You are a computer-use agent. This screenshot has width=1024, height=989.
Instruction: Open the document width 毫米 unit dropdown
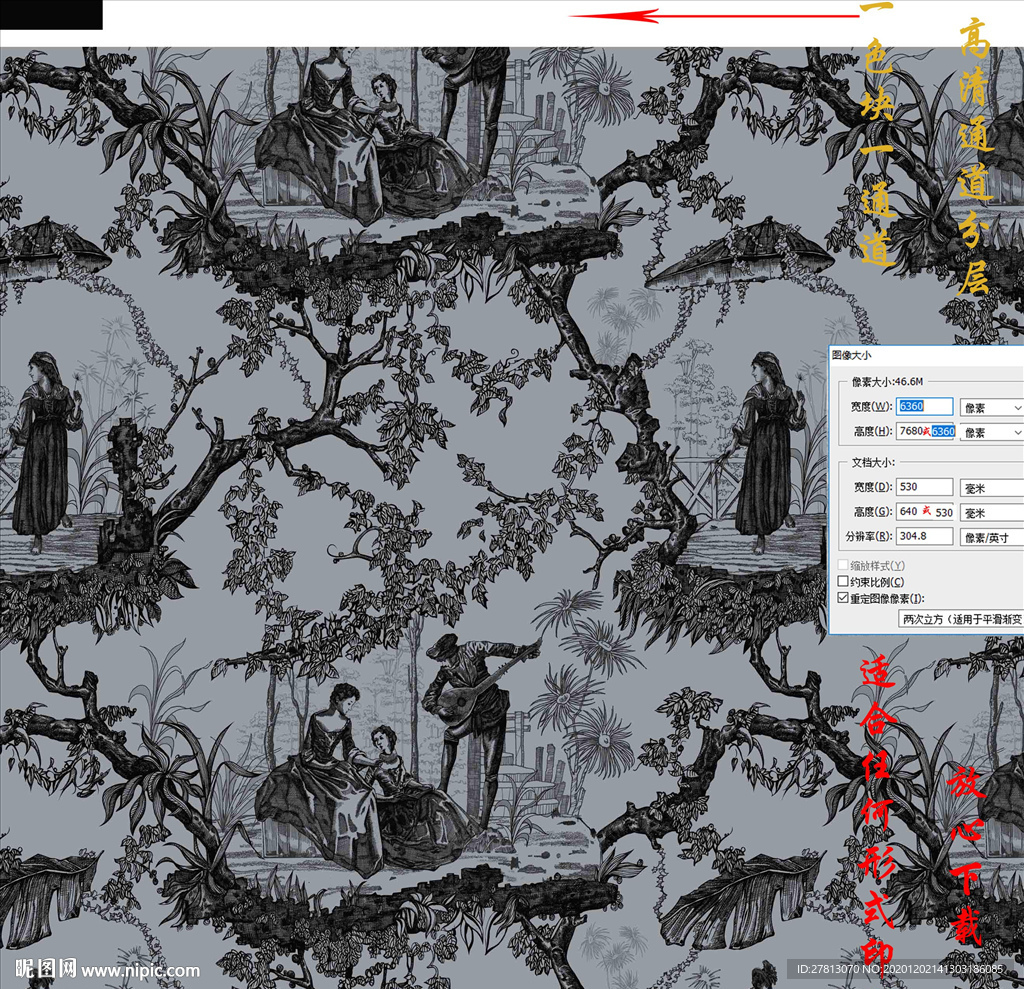[x=991, y=487]
